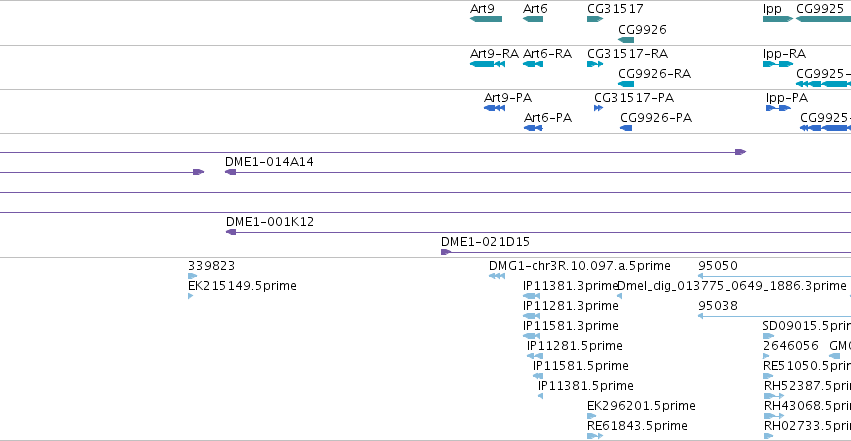Click the 95050 feature start arrow
Screen dimensions: 851x441
[701, 276]
